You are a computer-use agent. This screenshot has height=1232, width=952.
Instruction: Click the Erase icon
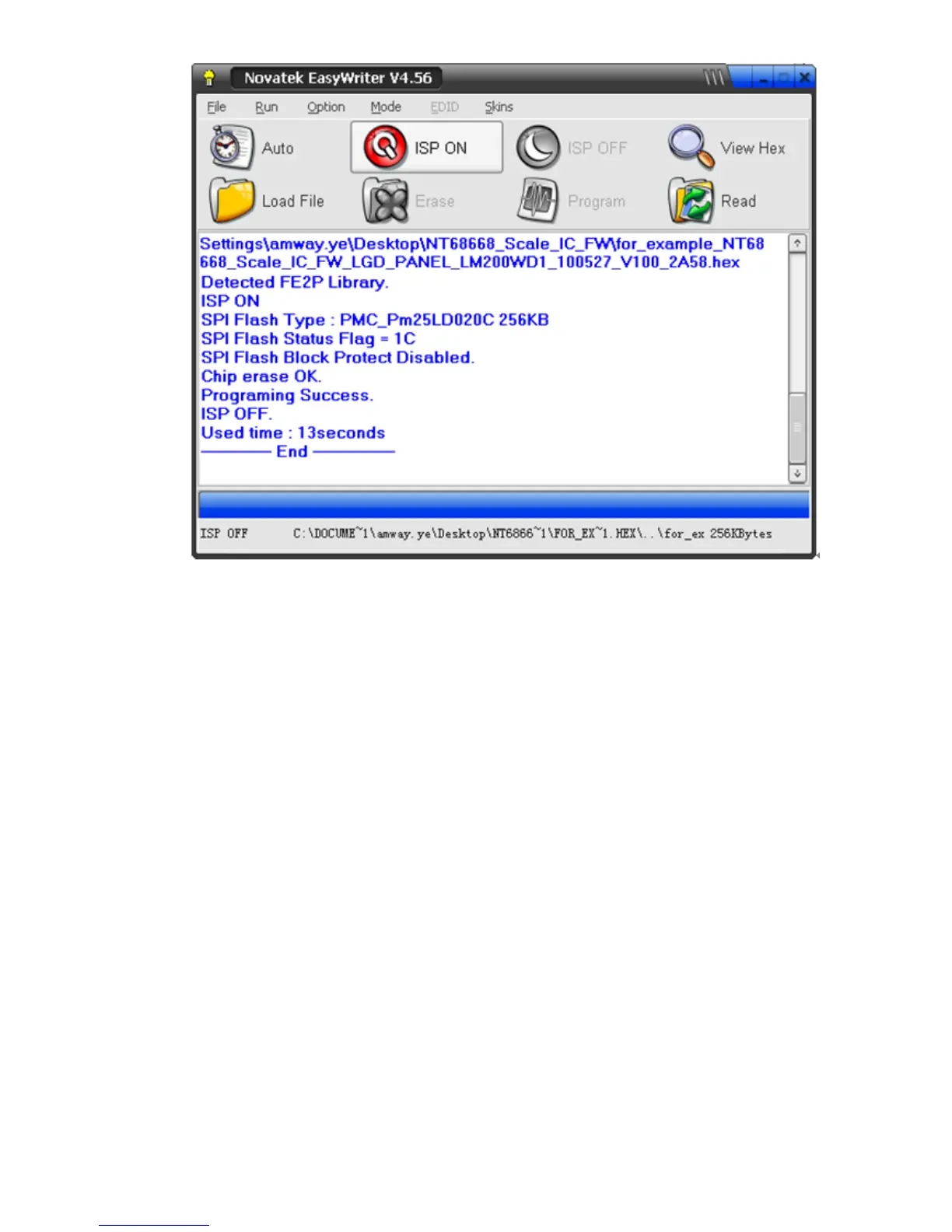385,201
